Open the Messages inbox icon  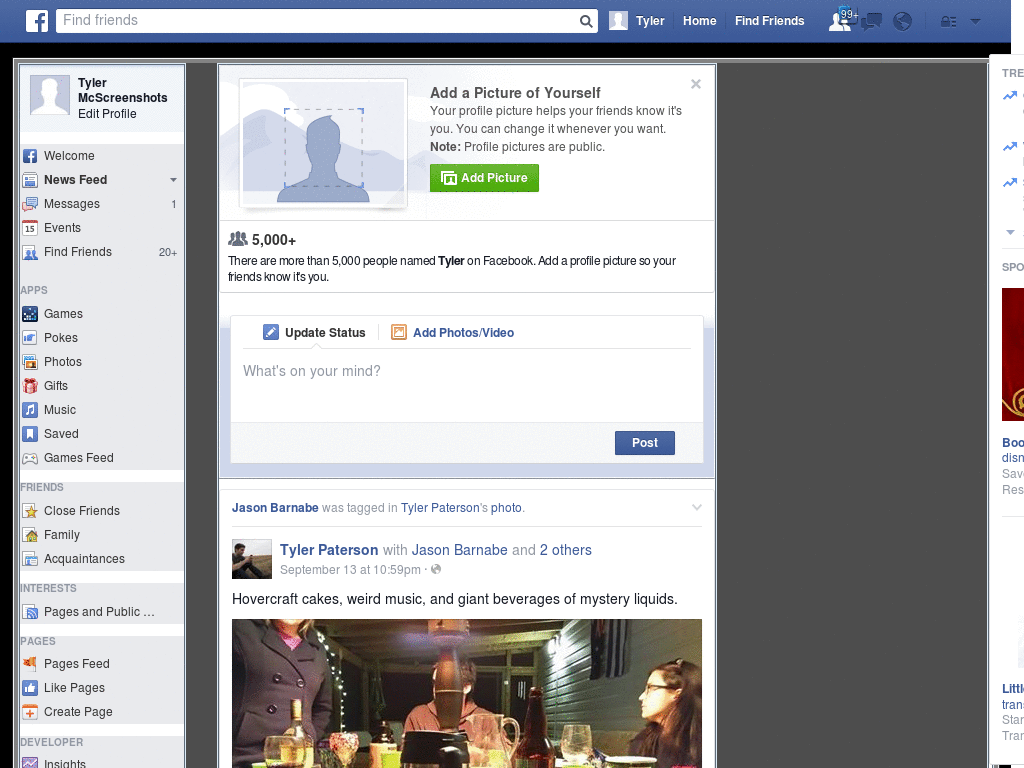[870, 21]
